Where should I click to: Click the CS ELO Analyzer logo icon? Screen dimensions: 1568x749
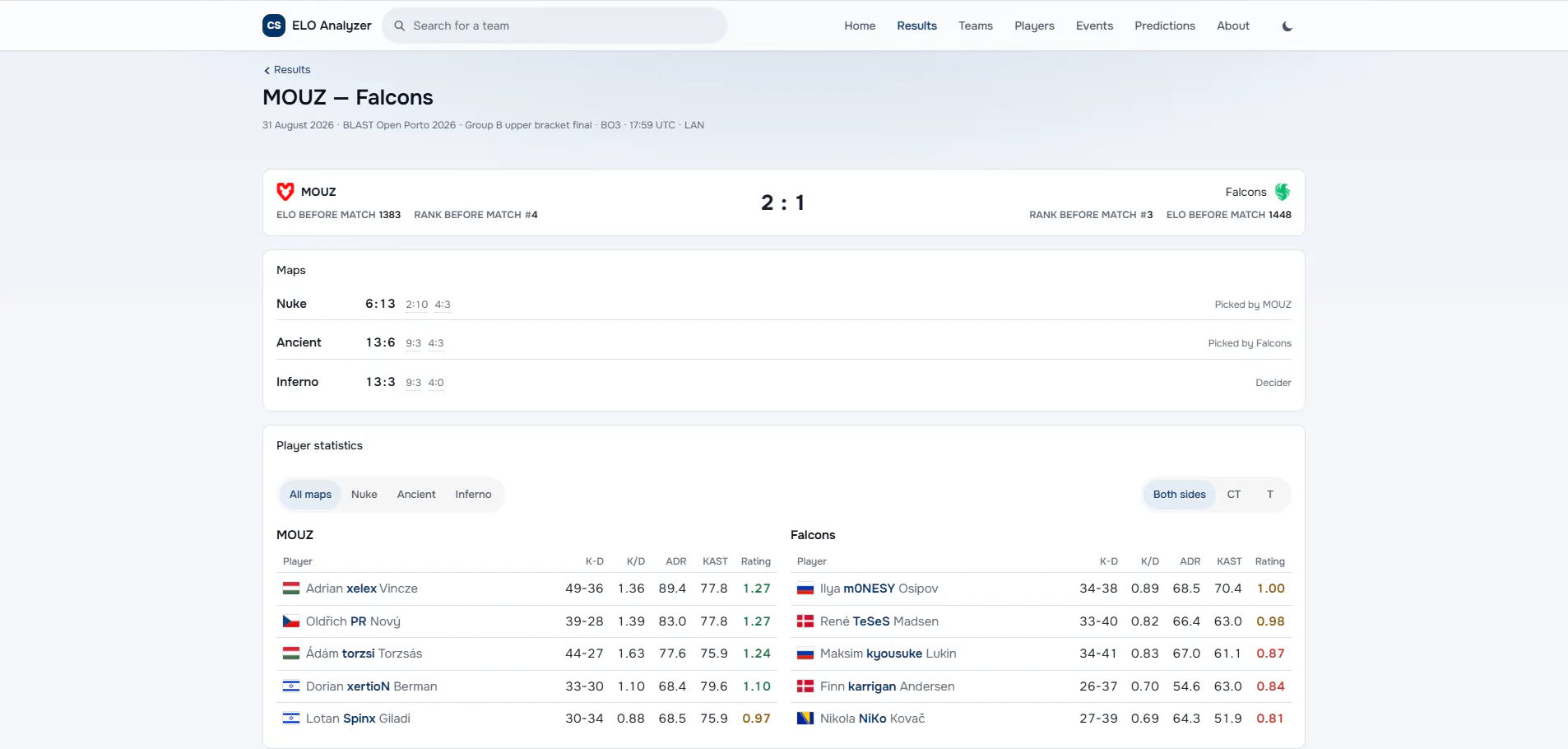click(x=274, y=26)
